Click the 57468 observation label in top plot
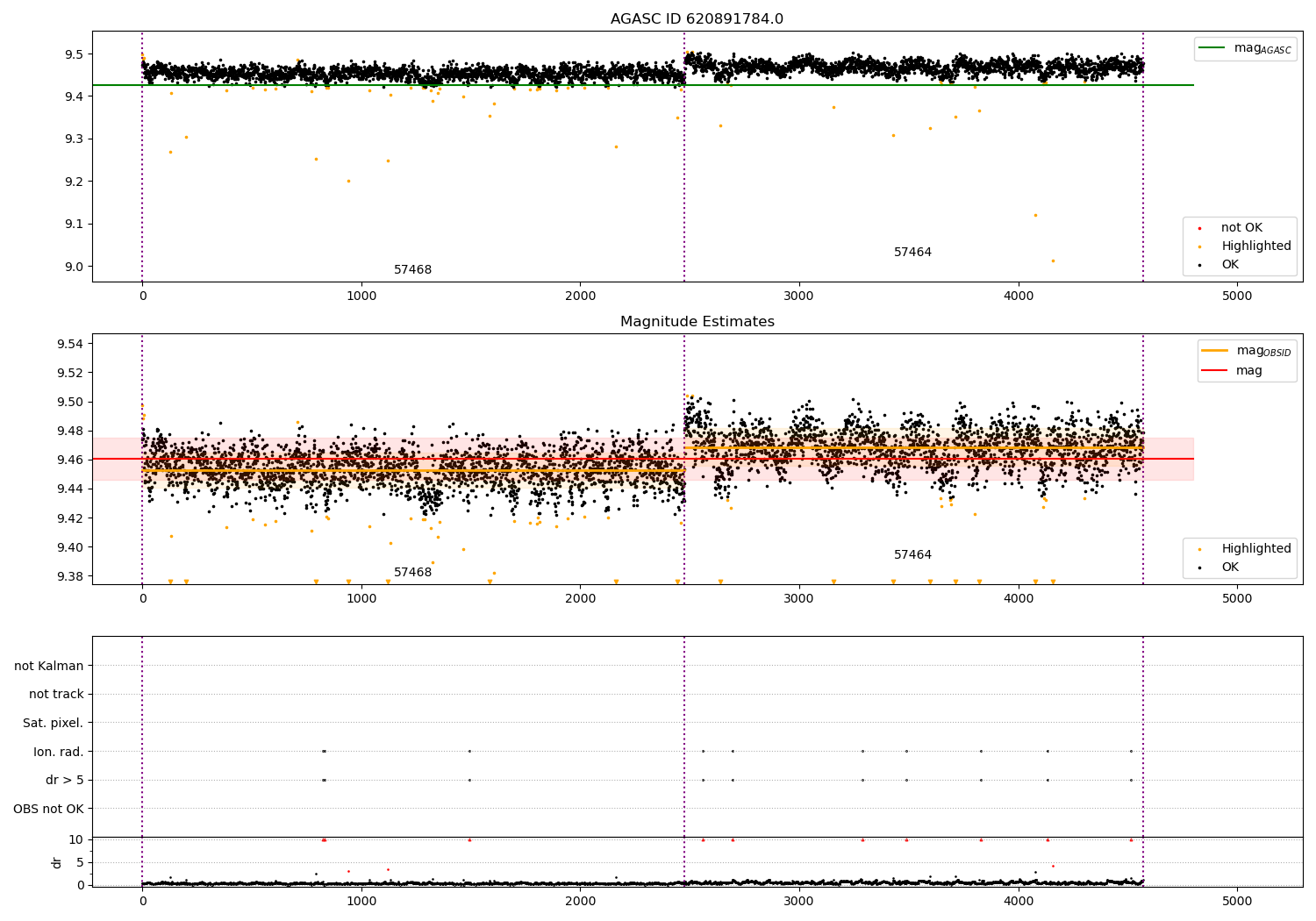Image resolution: width=1316 pixels, height=921 pixels. 412,270
